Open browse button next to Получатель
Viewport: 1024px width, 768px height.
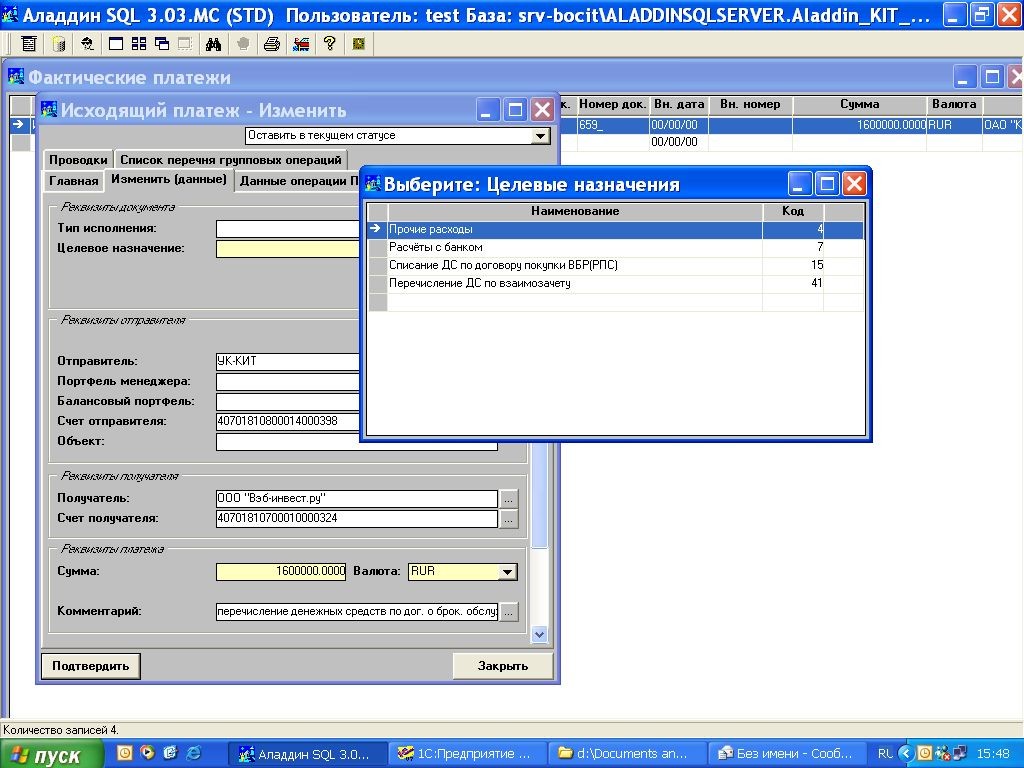(509, 499)
